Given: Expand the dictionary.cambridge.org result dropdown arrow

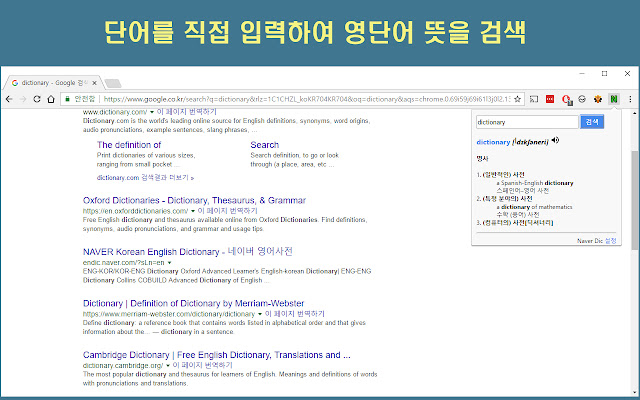Looking at the screenshot, I should [x=167, y=365].
